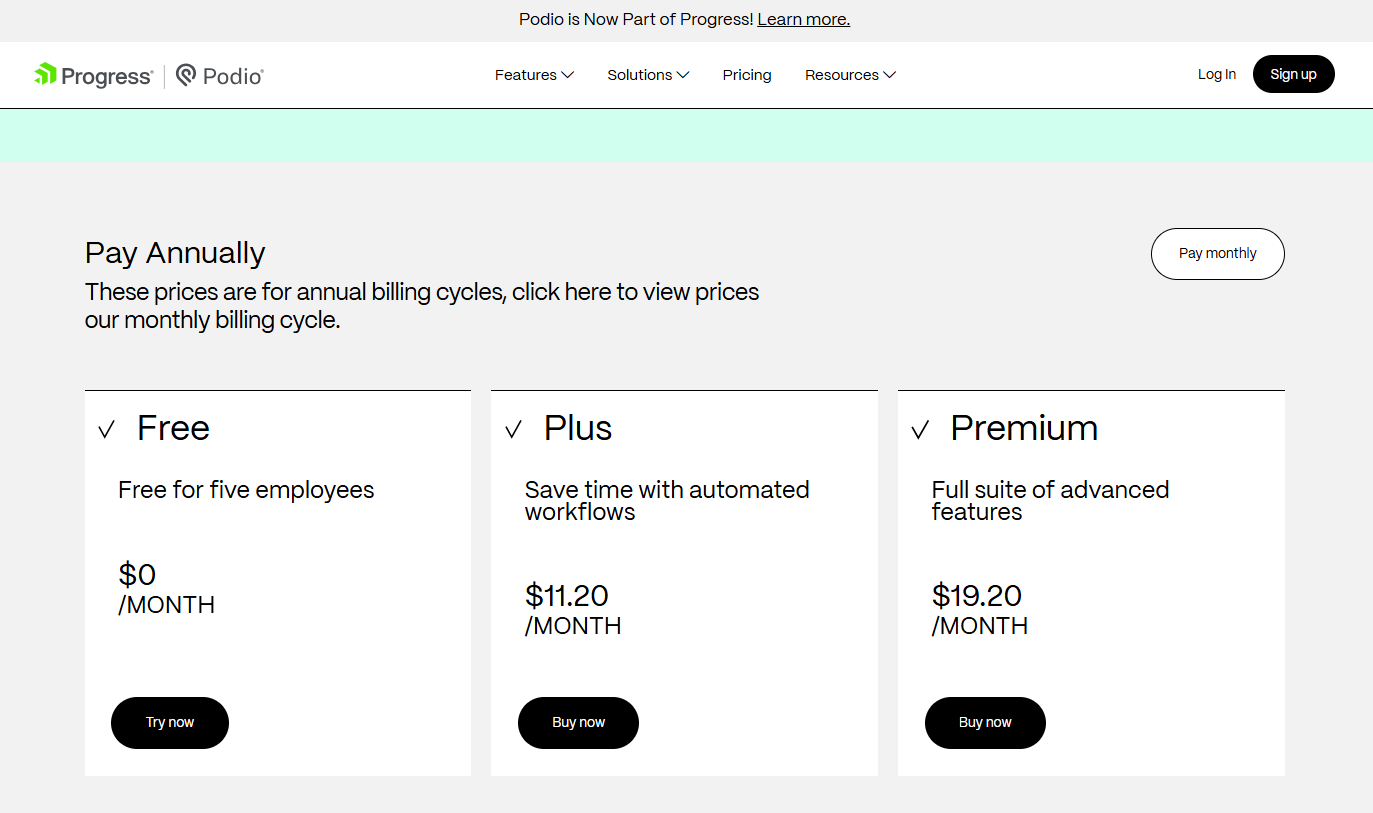
Task: Click Buy now for Plus plan
Action: tap(578, 722)
